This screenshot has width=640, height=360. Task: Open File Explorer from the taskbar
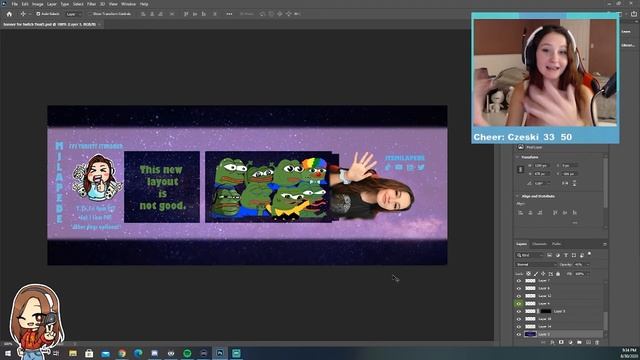pos(73,353)
